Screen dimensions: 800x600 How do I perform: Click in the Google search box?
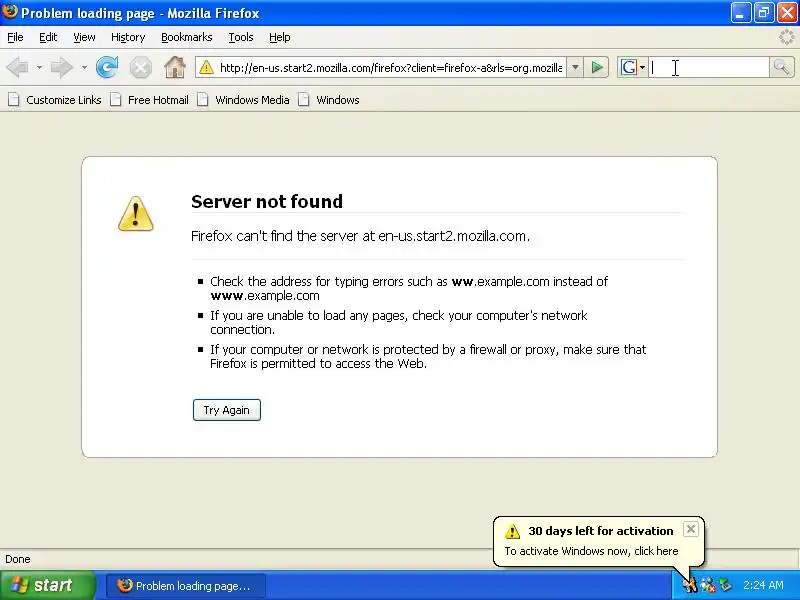[709, 67]
